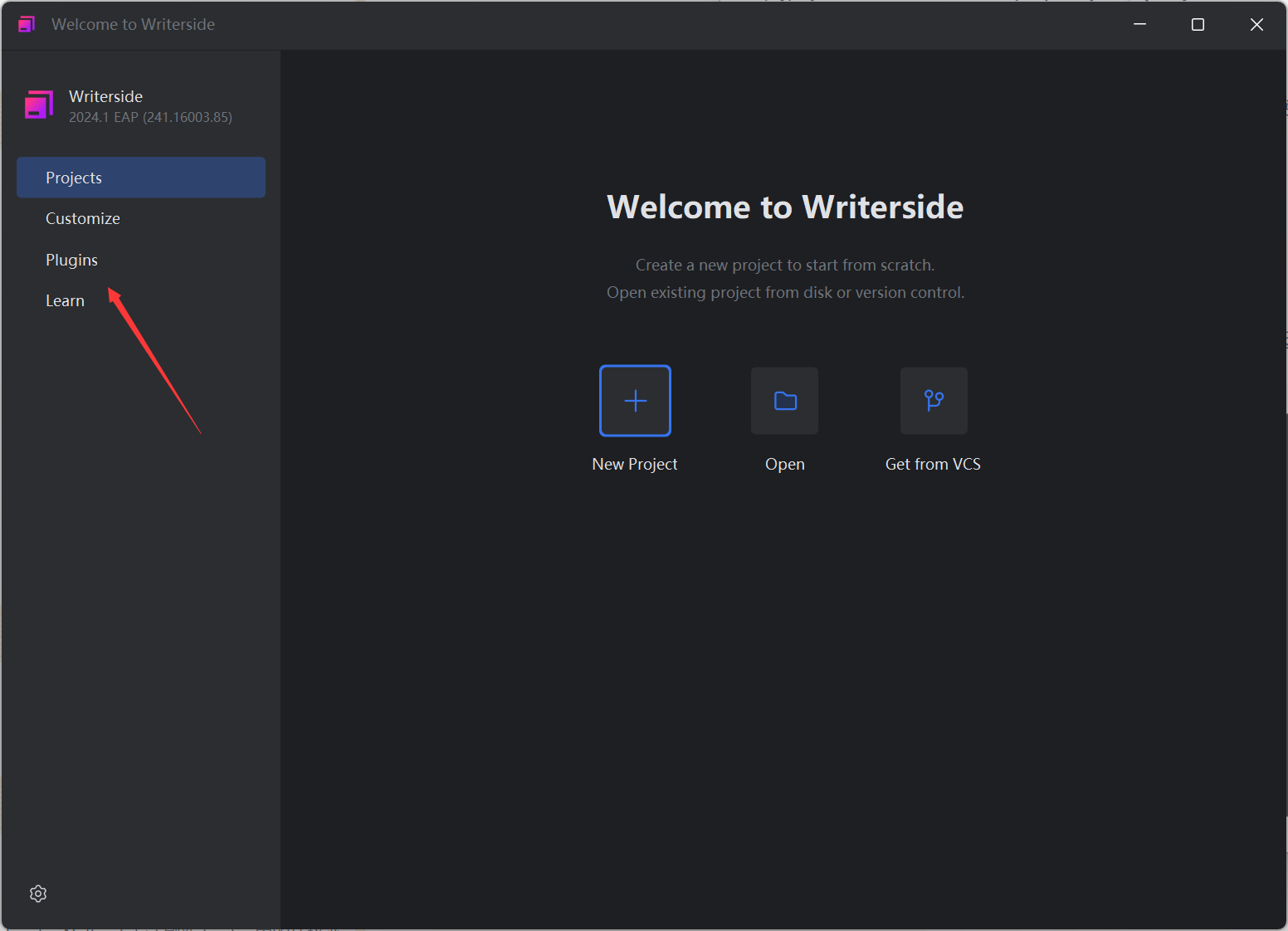Switch to the Customize tab
1288x931 pixels.
(141, 218)
